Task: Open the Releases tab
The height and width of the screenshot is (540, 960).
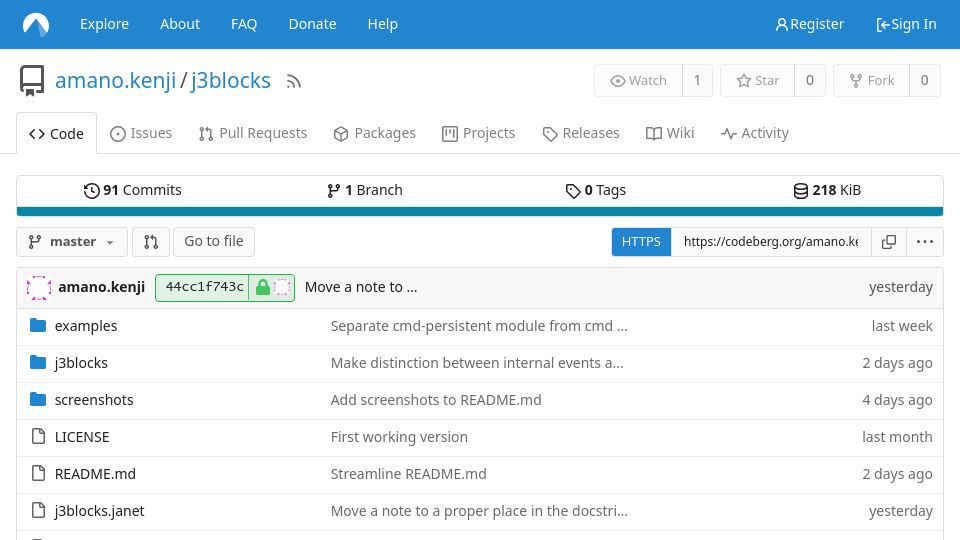Action: [x=580, y=133]
